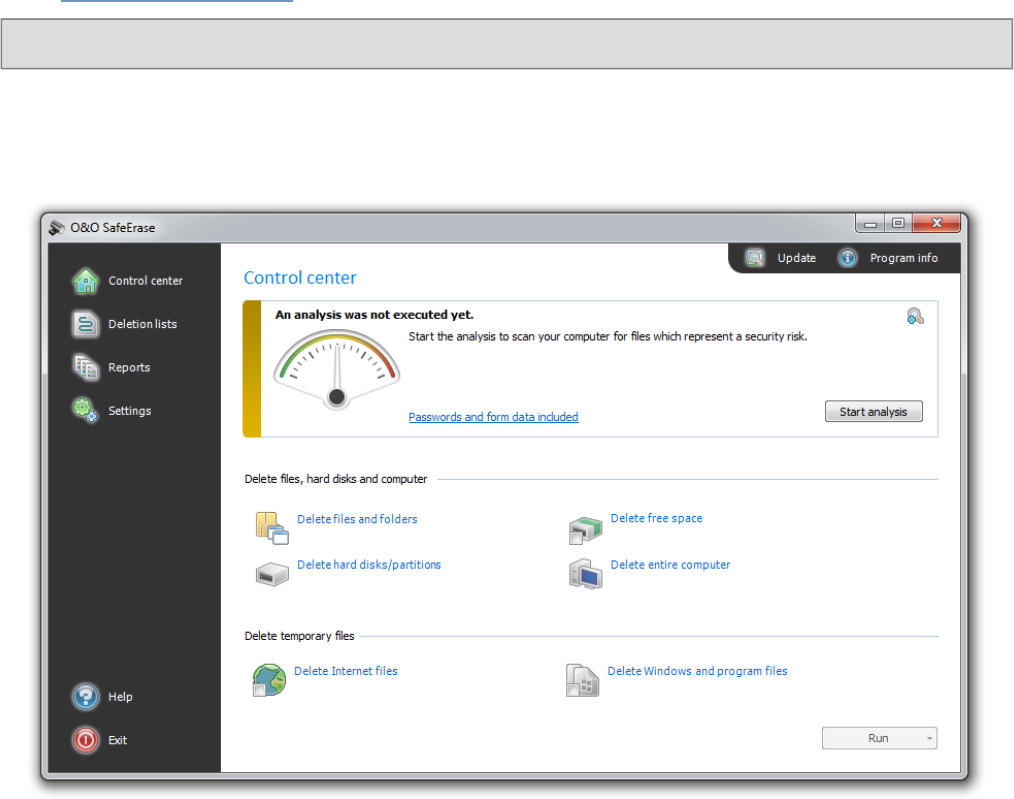
Task: Click the Update icon in top bar
Action: 755,258
